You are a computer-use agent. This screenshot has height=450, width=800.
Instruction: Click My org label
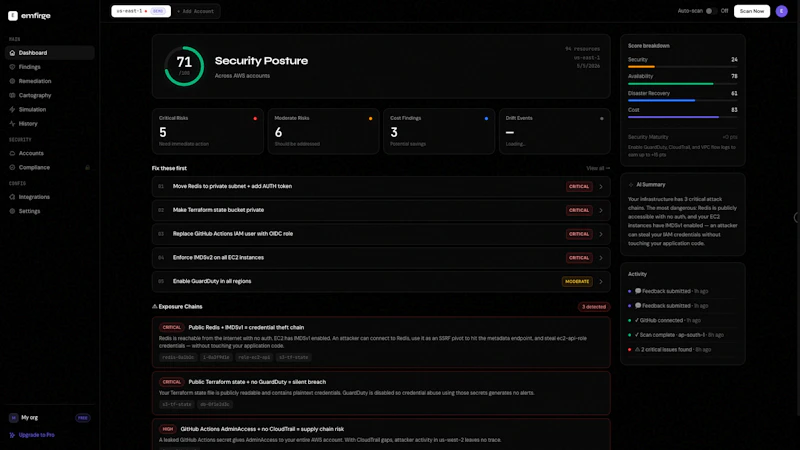click(x=30, y=417)
